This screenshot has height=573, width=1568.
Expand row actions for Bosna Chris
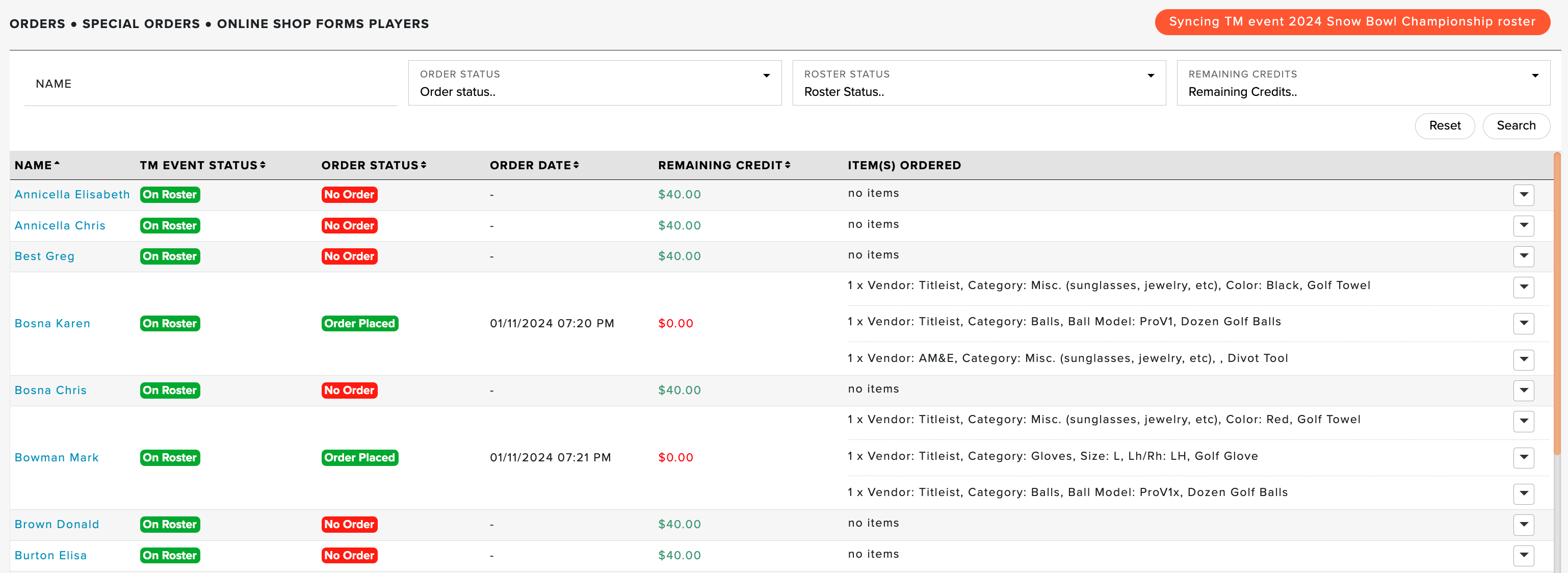(x=1524, y=390)
